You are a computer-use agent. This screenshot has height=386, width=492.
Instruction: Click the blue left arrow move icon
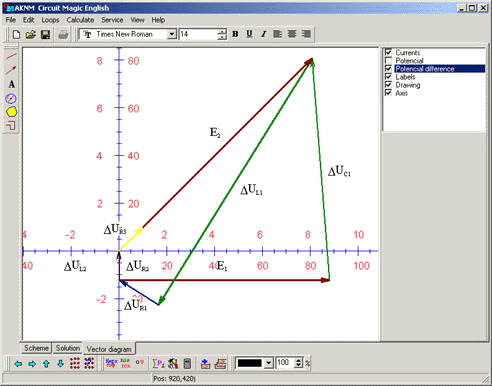click(18, 364)
